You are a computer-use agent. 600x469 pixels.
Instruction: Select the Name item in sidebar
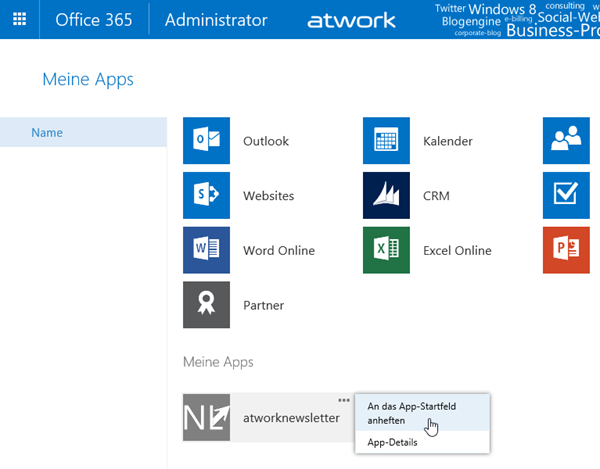(83, 132)
